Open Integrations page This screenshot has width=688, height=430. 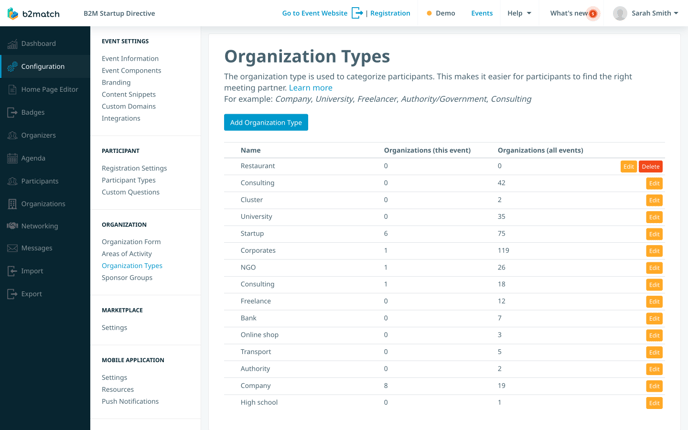click(x=121, y=118)
